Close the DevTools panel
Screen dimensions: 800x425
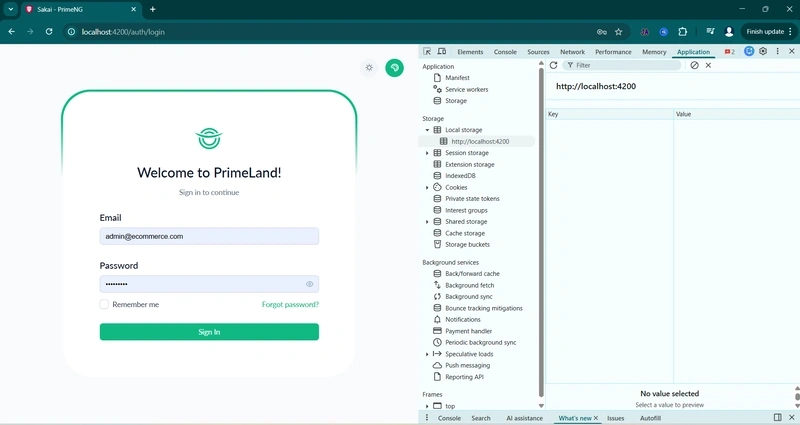[792, 51]
